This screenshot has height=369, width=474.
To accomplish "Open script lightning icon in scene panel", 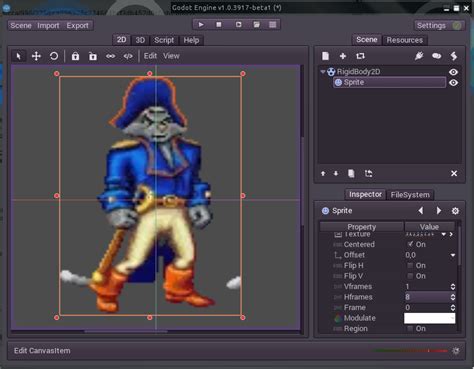I will coord(454,56).
